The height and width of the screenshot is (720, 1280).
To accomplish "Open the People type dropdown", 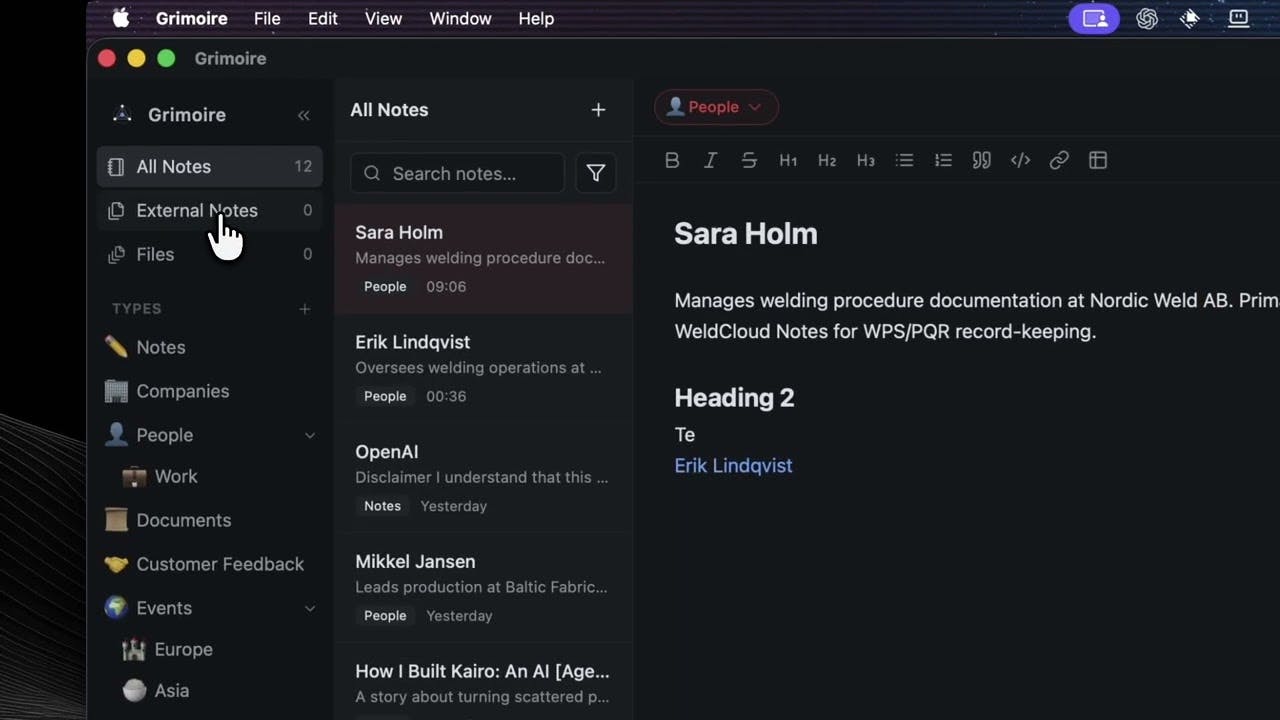I will (716, 107).
